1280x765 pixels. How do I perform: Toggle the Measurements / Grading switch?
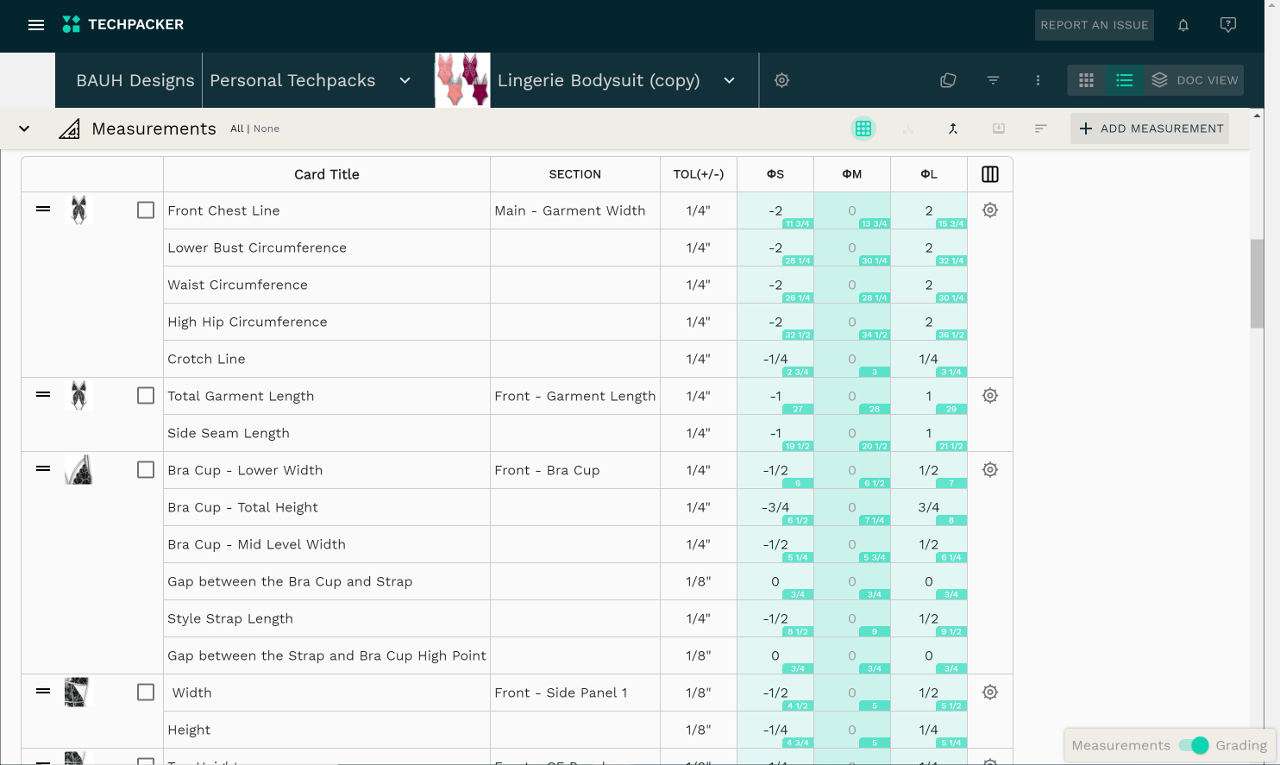1193,745
